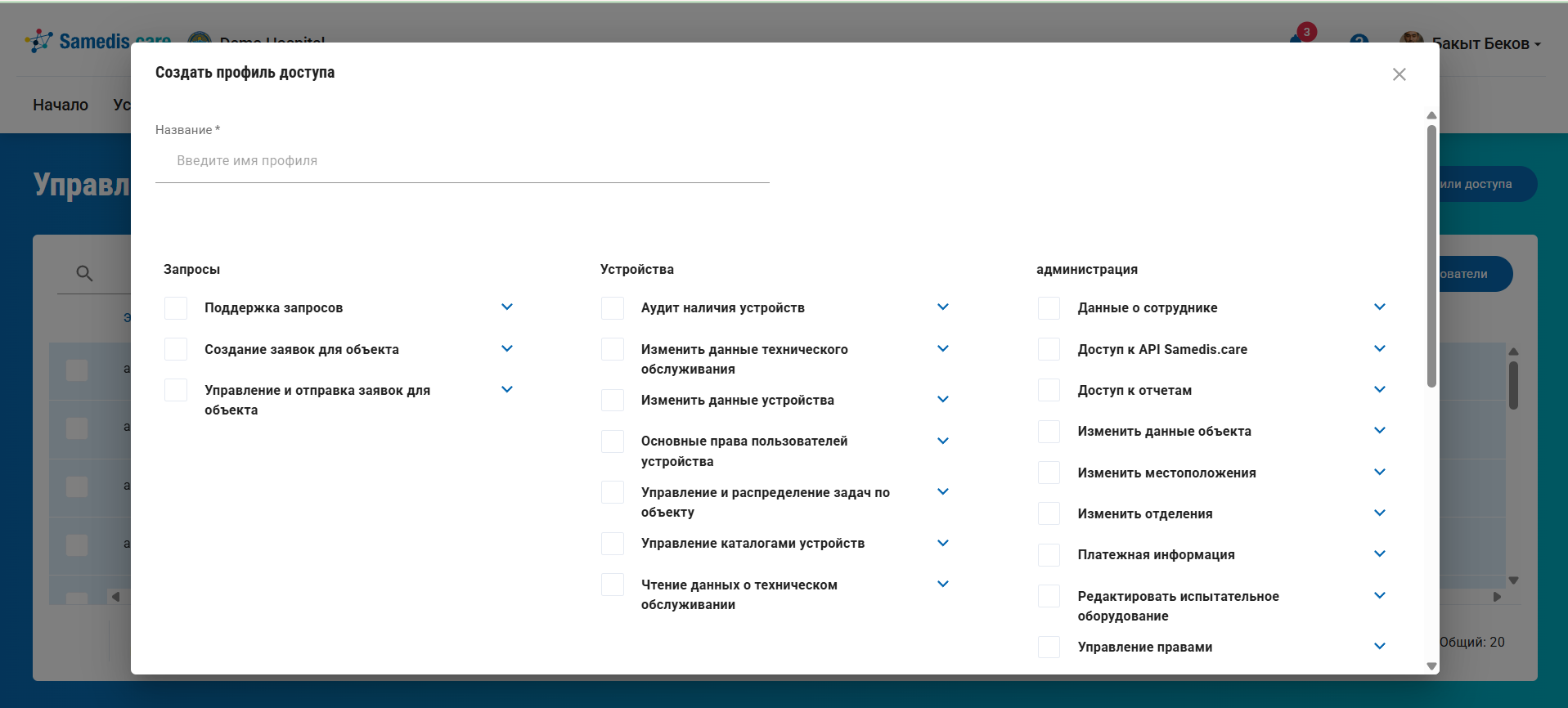Viewport: 1568px width, 708px height.
Task: Click the profile name input field
Action: pyautogui.click(x=462, y=161)
